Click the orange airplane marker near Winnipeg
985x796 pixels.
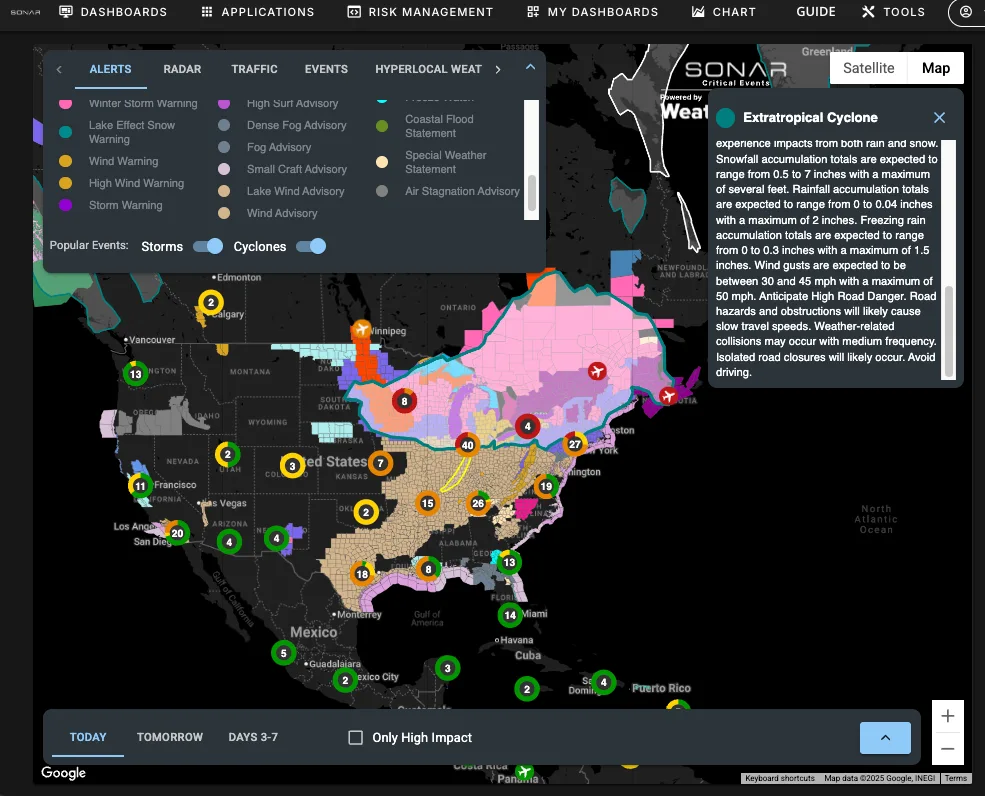[361, 329]
